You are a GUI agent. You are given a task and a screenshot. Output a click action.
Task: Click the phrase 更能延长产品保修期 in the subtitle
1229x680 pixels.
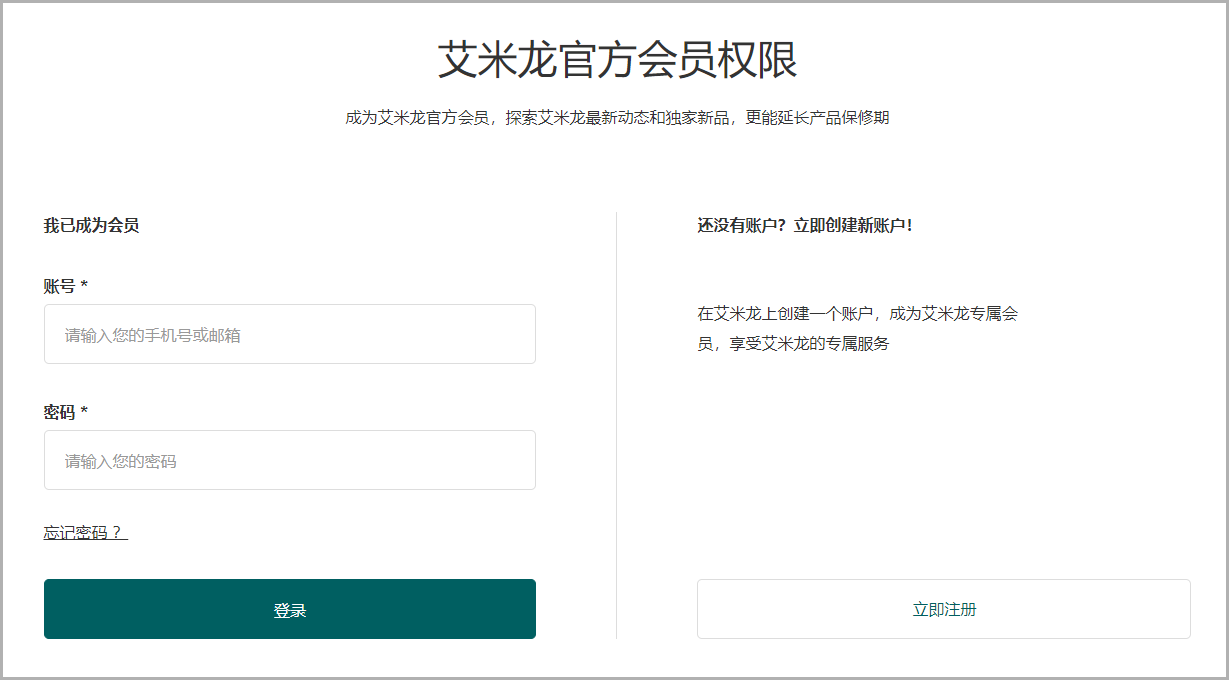click(817, 118)
